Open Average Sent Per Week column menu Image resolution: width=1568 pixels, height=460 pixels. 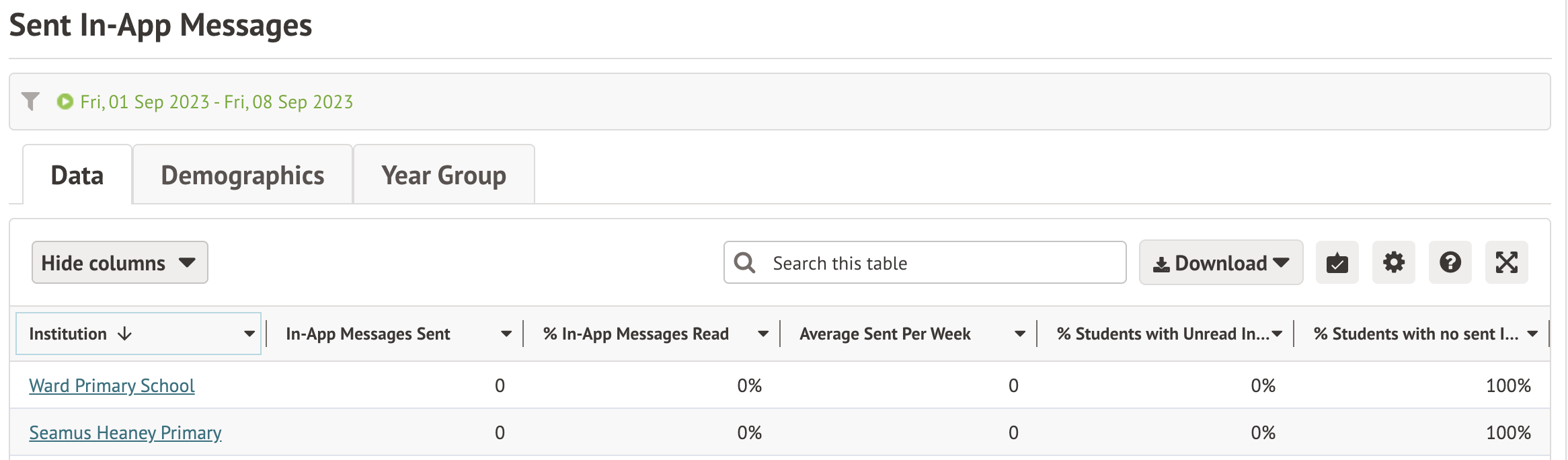pos(1020,334)
